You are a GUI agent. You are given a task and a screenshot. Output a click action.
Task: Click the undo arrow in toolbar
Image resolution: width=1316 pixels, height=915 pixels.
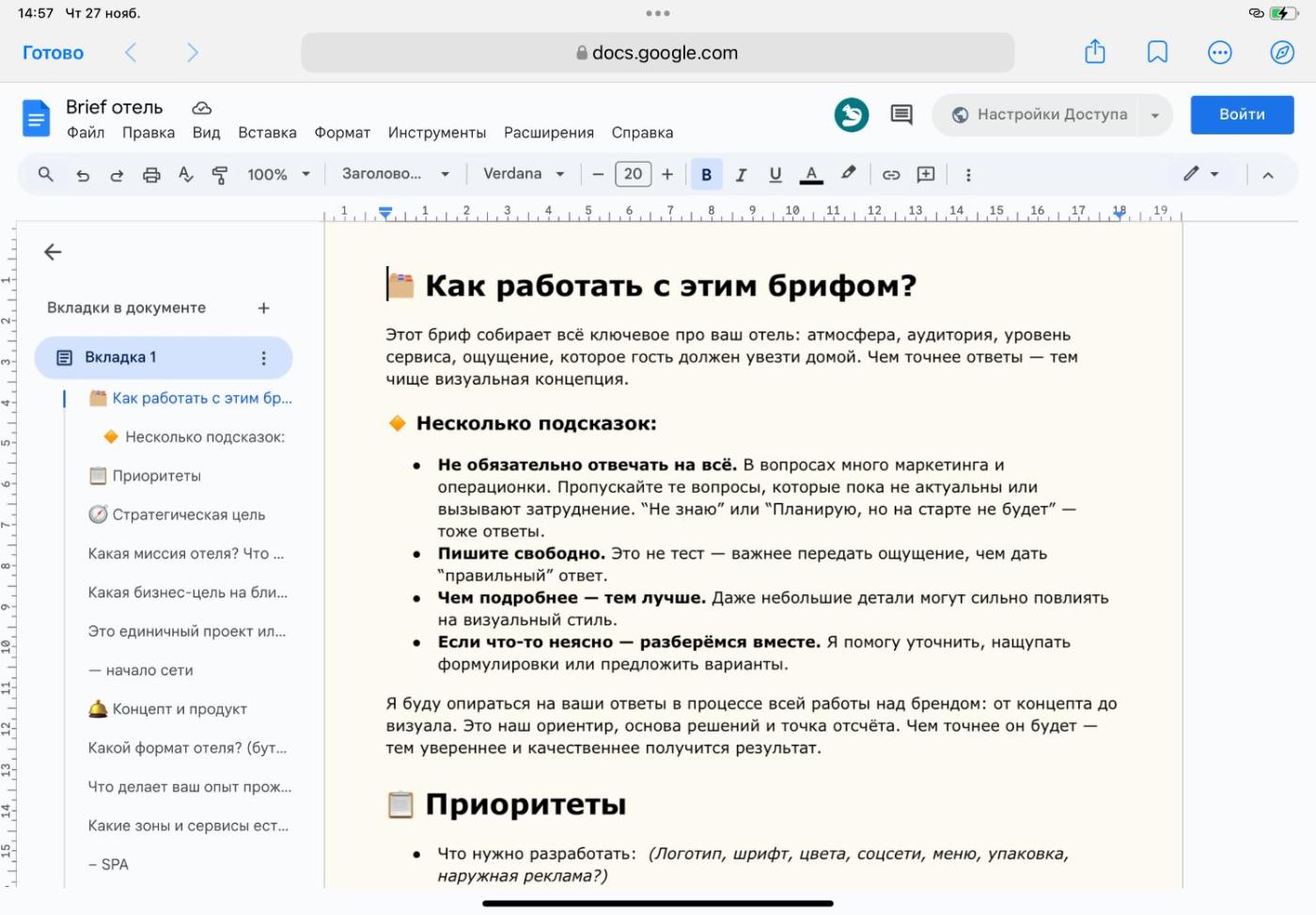coord(83,175)
